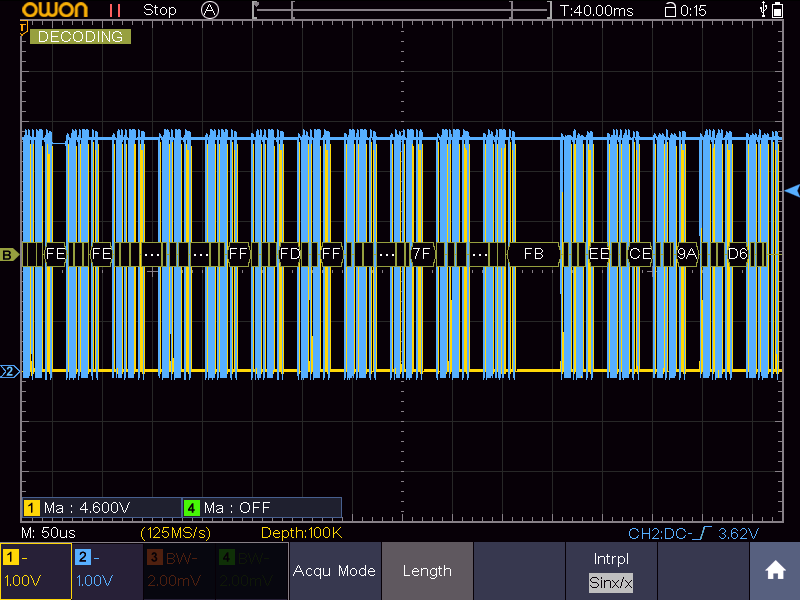Click the green channel 4 number badge in measurements
This screenshot has width=800, height=600.
(191, 508)
